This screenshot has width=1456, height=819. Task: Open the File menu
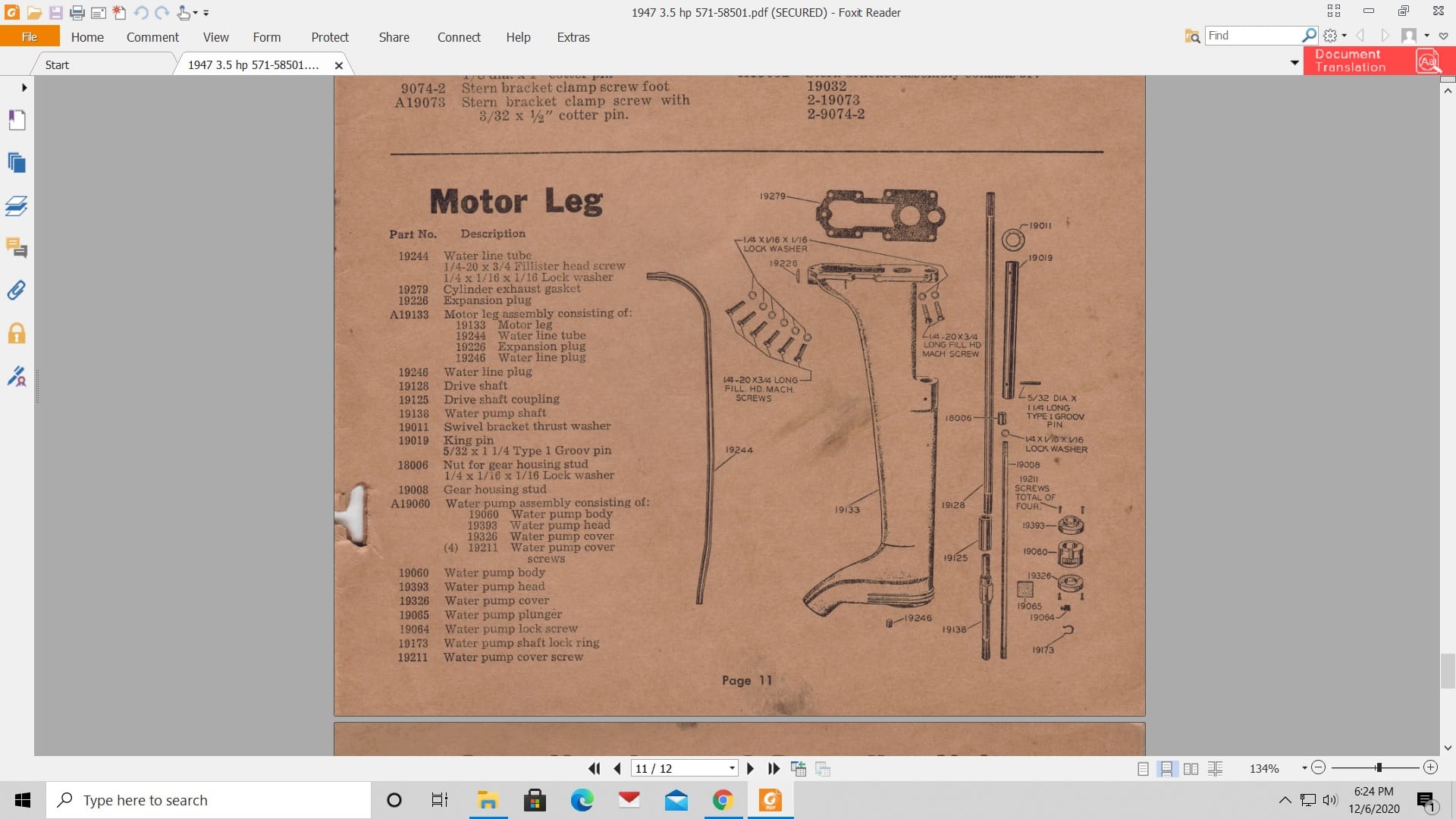click(30, 36)
